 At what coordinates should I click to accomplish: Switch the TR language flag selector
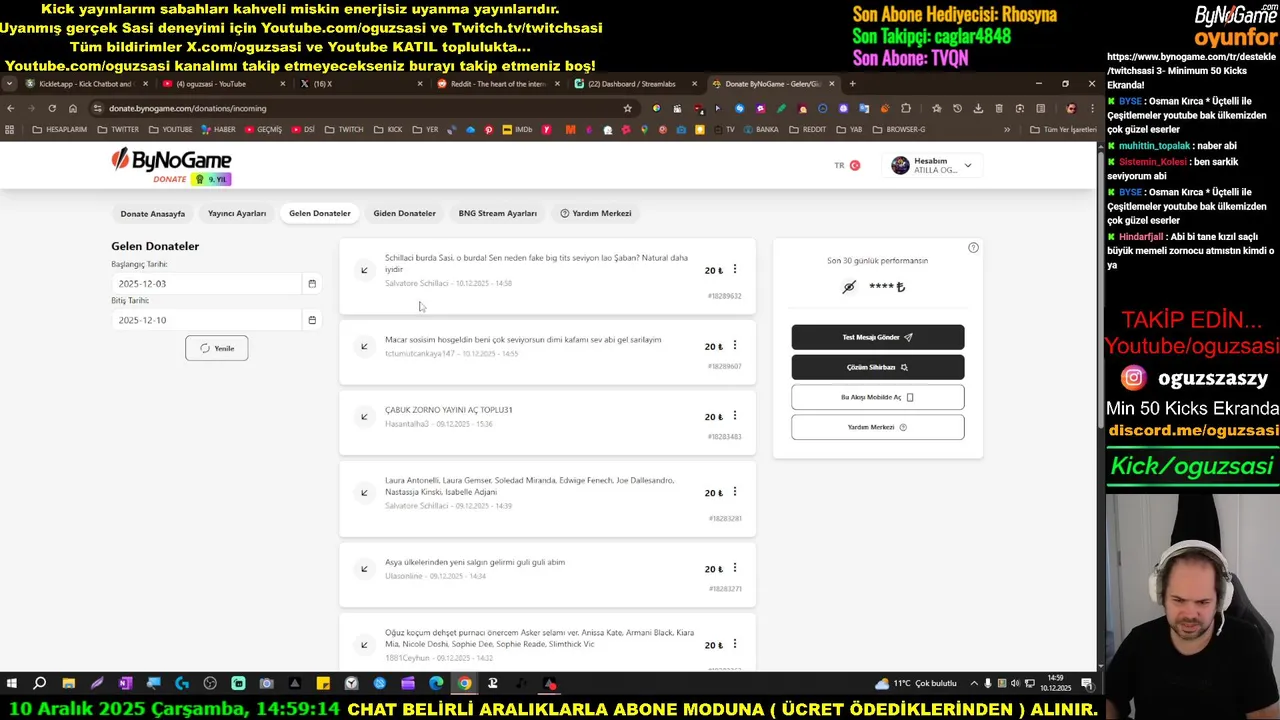[847, 165]
